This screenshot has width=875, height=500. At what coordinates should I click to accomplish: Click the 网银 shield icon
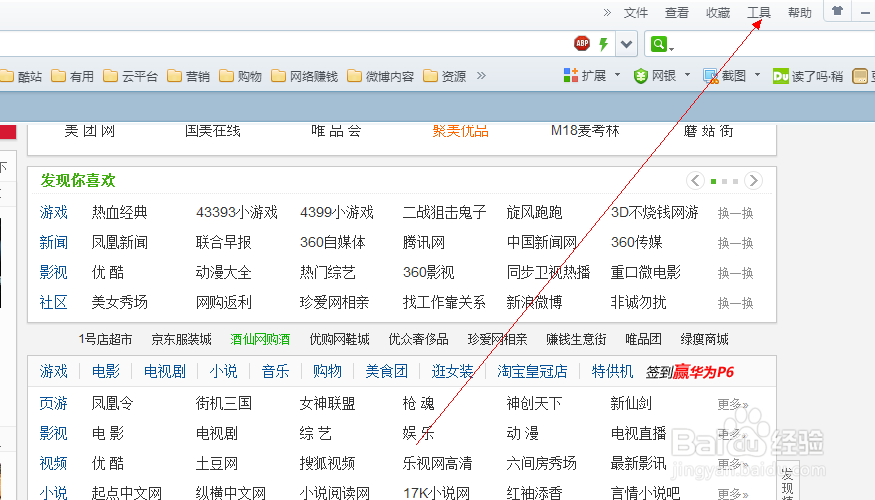pyautogui.click(x=641, y=76)
